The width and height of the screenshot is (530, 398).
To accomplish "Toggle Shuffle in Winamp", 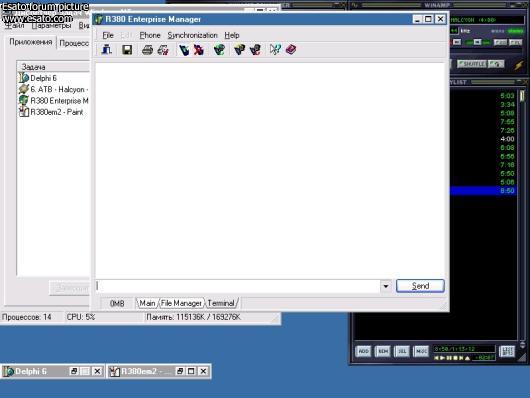I will 472,64.
